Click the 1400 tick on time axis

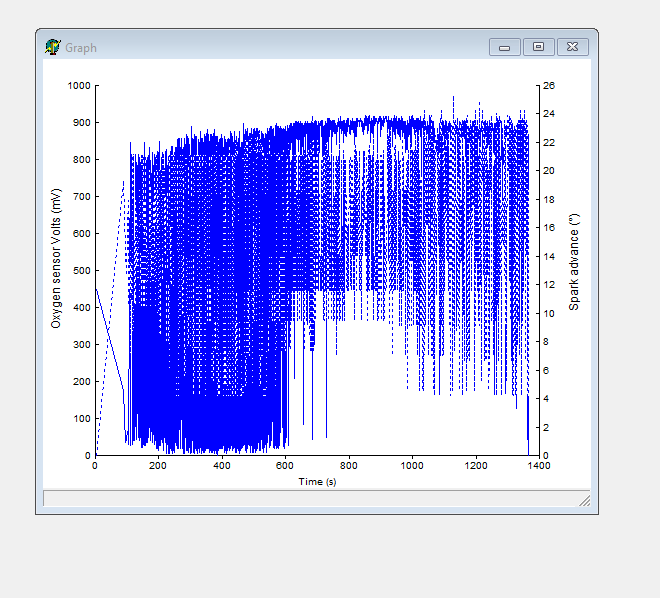[539, 466]
